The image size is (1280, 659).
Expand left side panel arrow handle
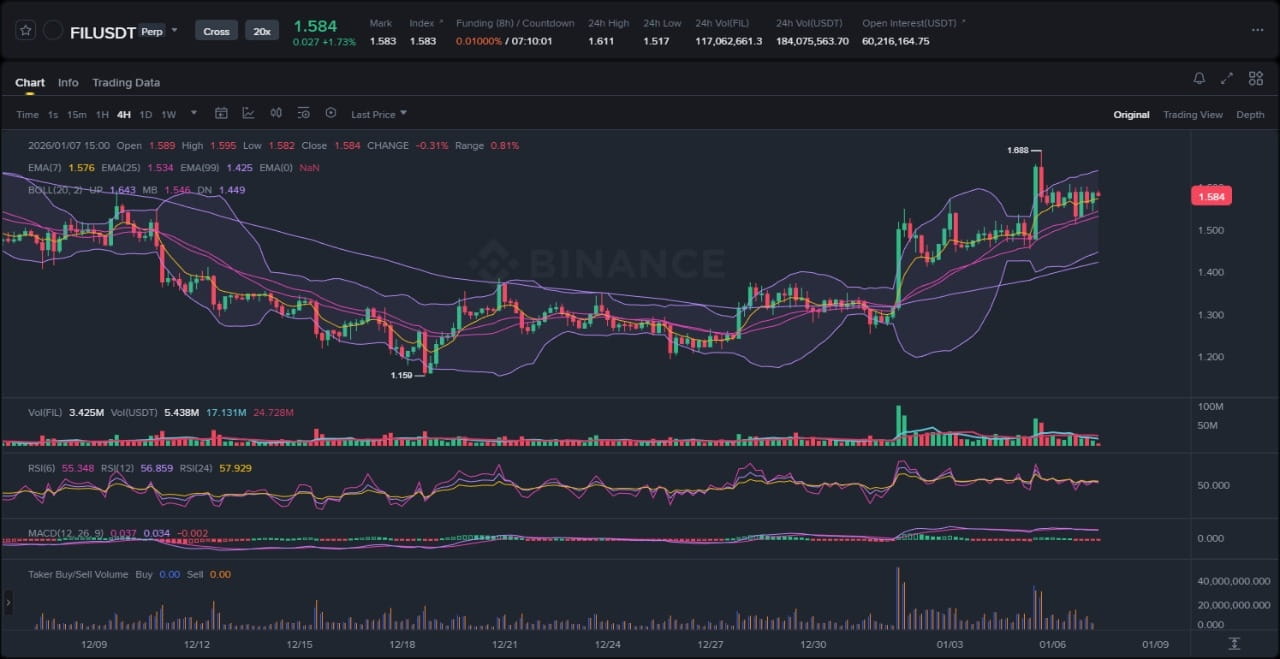[8, 602]
